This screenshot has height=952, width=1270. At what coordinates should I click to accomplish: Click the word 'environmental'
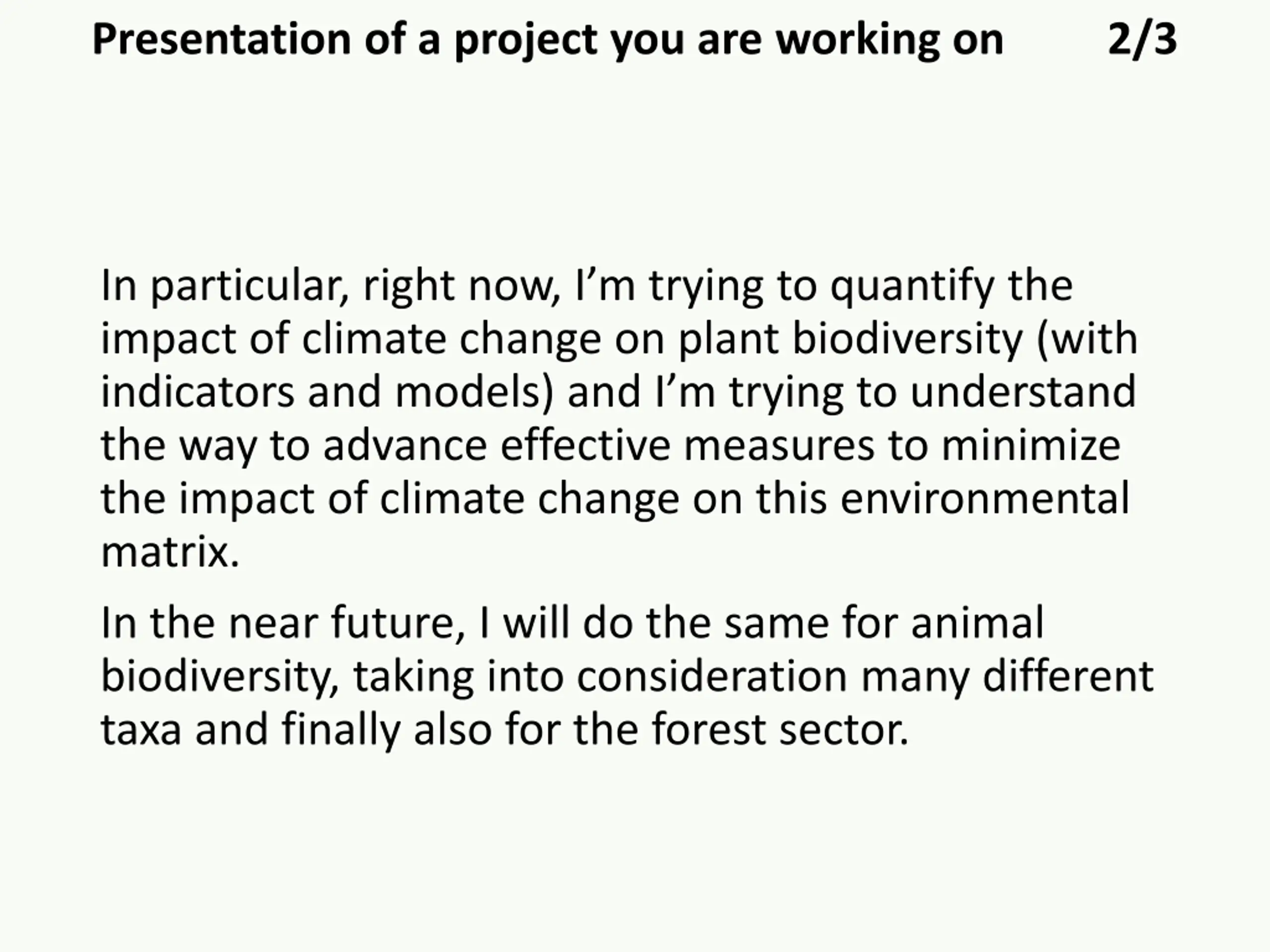(x=985, y=498)
